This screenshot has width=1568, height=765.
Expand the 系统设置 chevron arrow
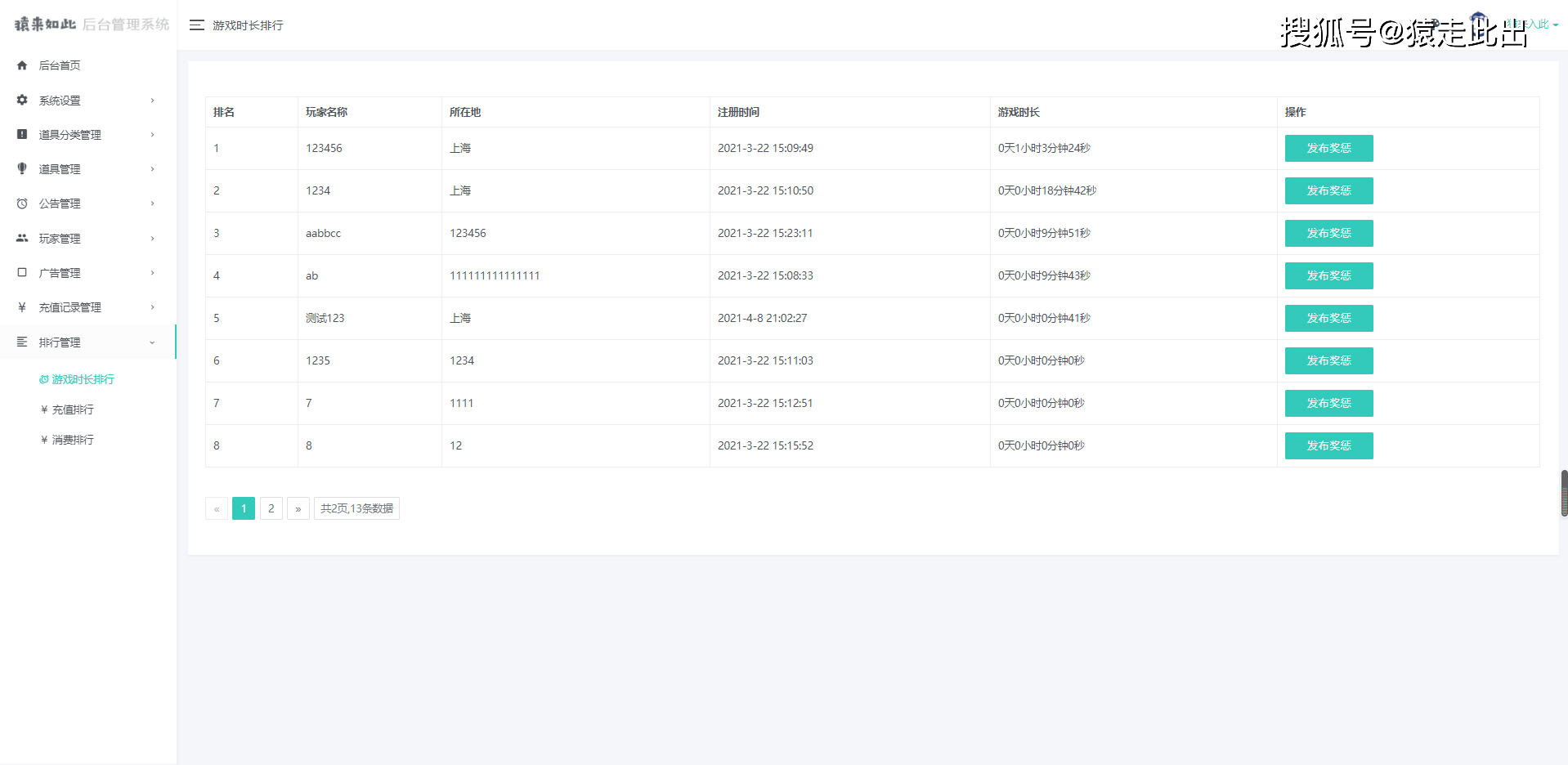click(x=152, y=101)
